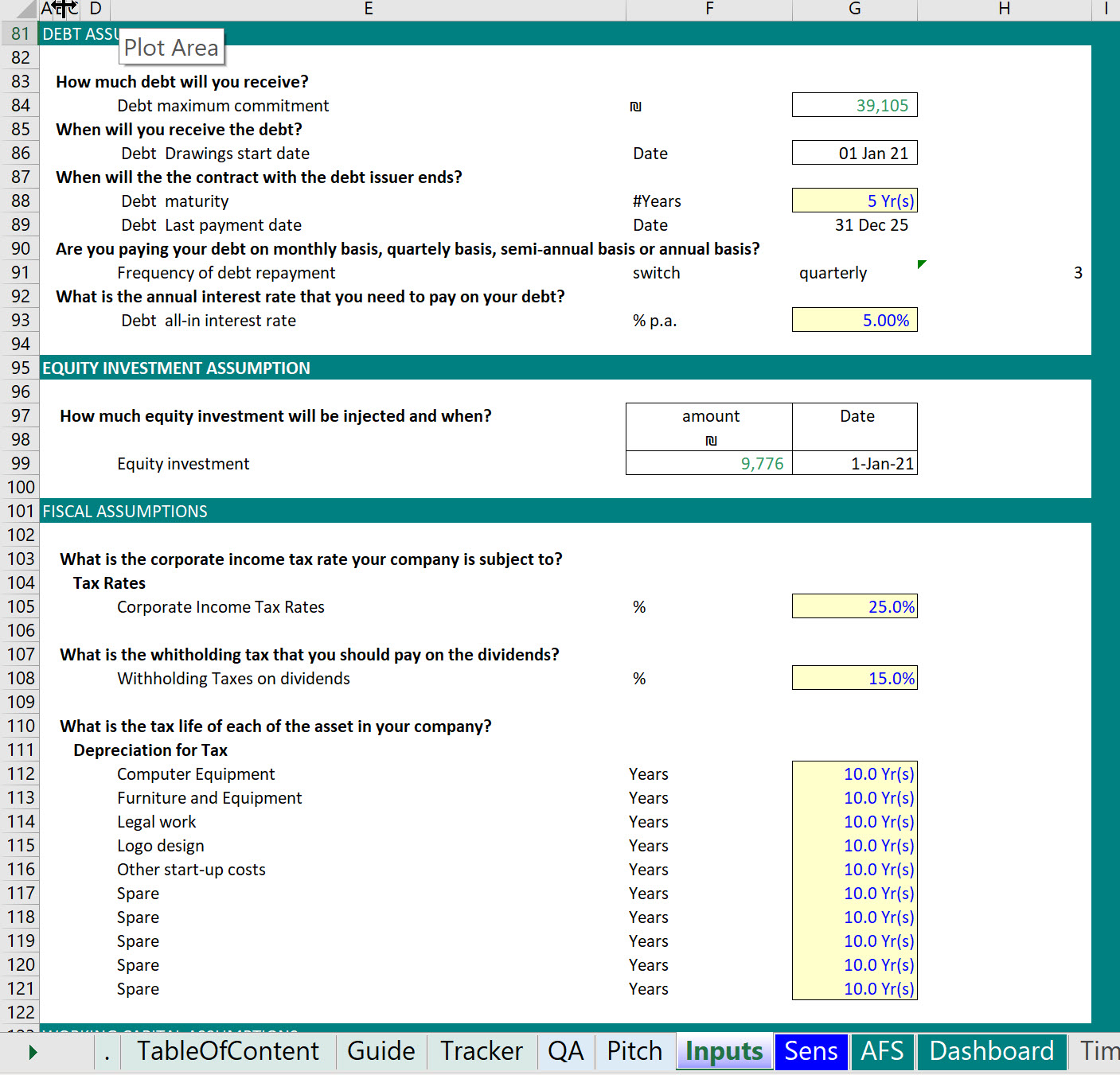Select row 112 header
Viewport: 1120px width, 1075px height.
point(20,773)
